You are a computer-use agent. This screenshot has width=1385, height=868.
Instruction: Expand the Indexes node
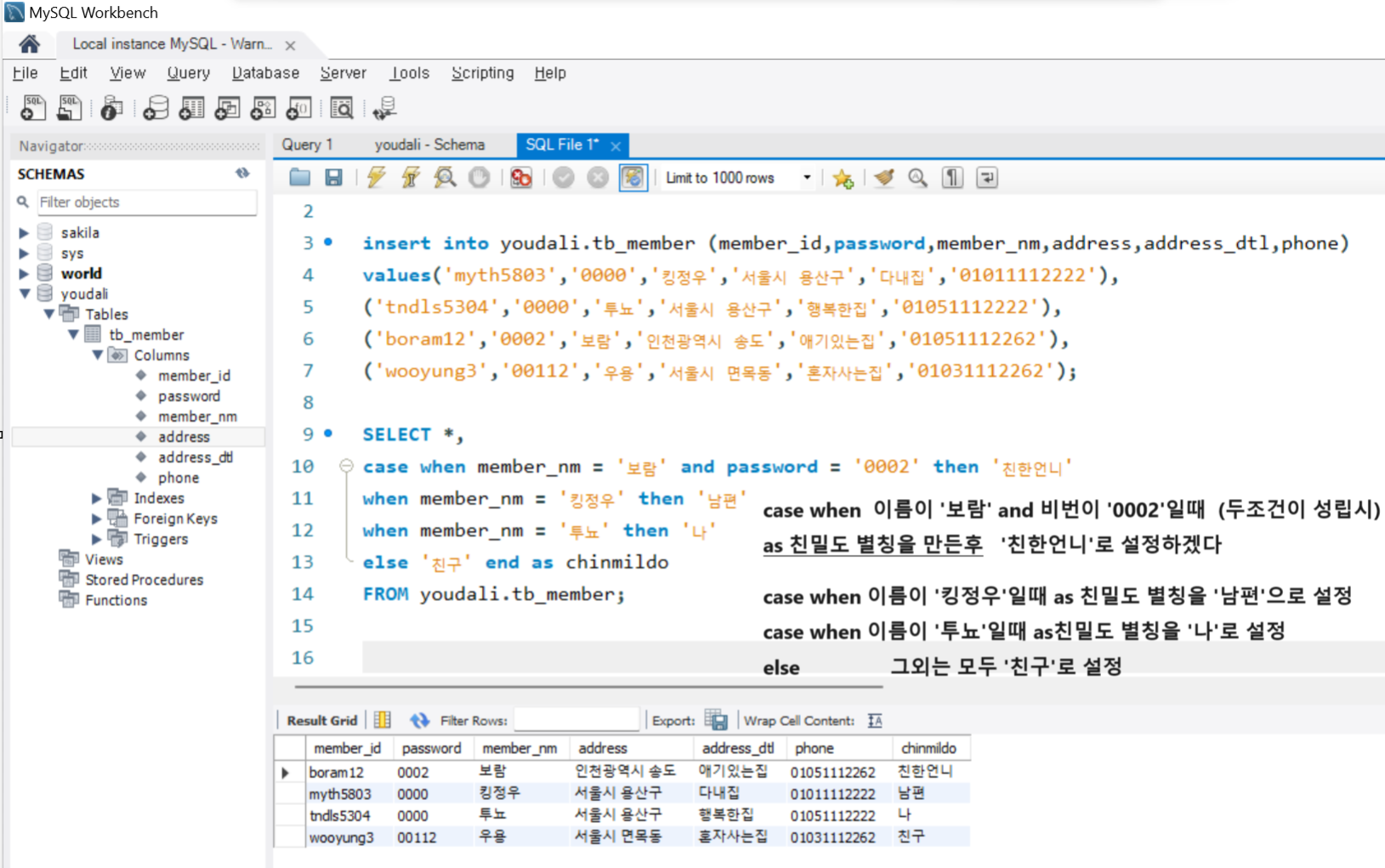pyautogui.click(x=97, y=498)
